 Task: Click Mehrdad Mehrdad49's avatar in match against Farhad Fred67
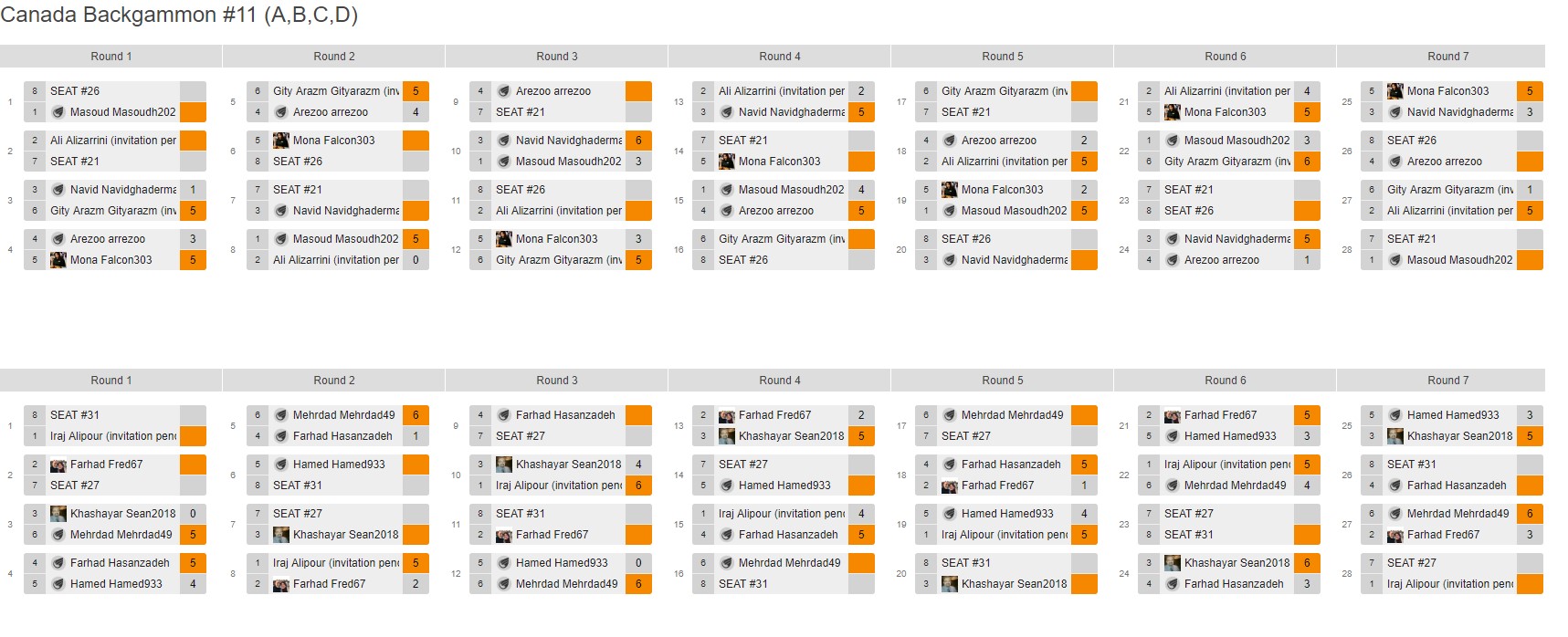click(1395, 514)
